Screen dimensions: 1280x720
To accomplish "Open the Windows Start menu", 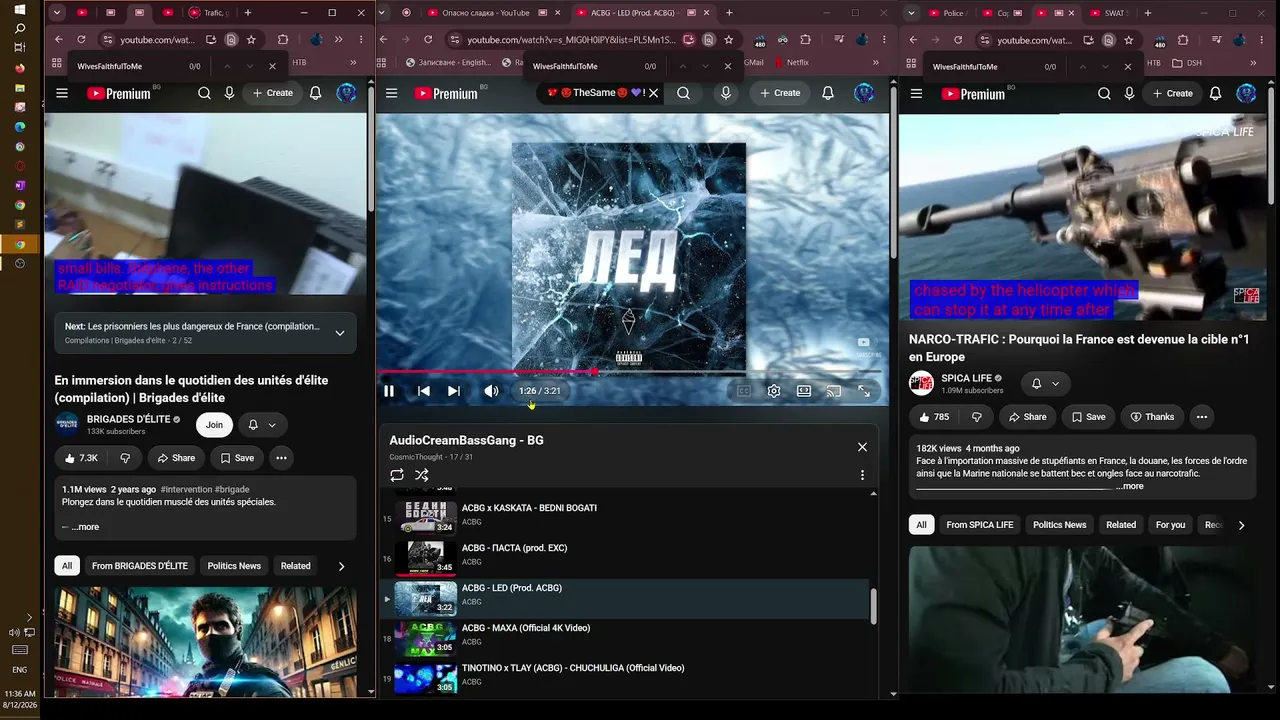I will [20, 10].
